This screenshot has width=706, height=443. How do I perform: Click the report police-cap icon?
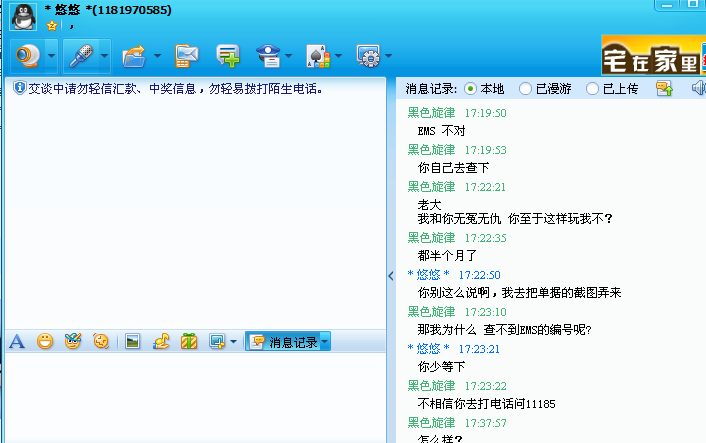[x=268, y=56]
